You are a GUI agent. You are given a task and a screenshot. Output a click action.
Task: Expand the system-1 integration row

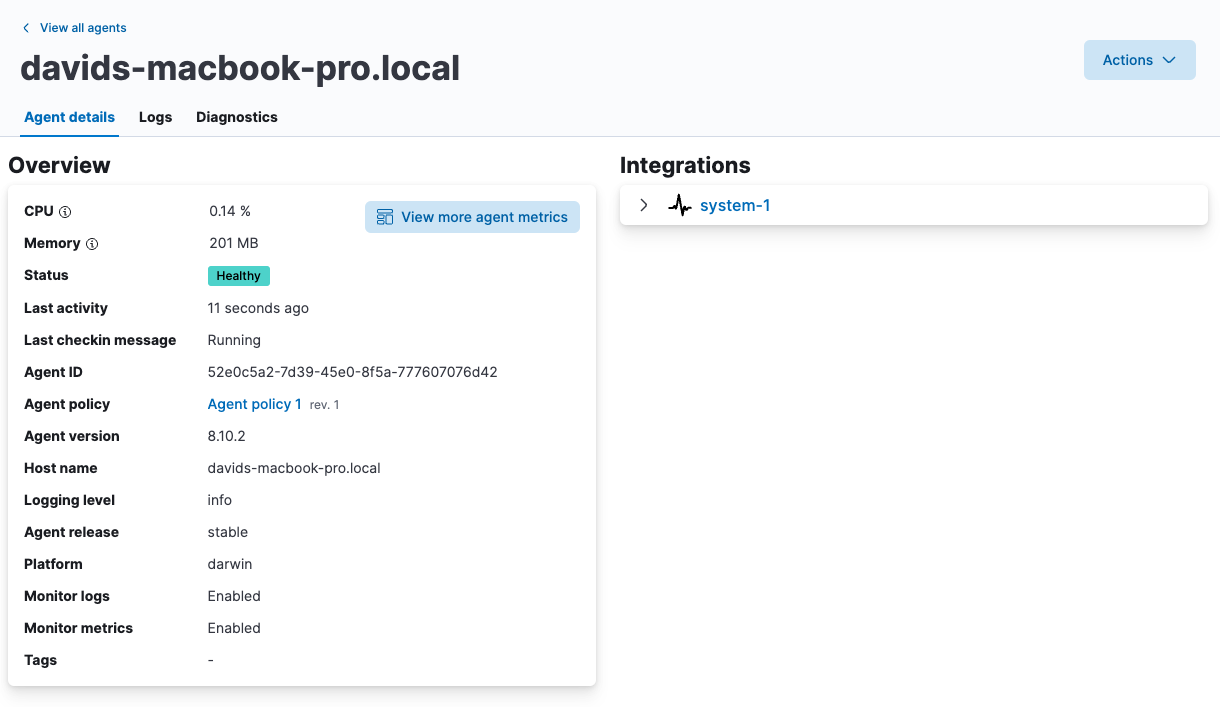coord(644,205)
